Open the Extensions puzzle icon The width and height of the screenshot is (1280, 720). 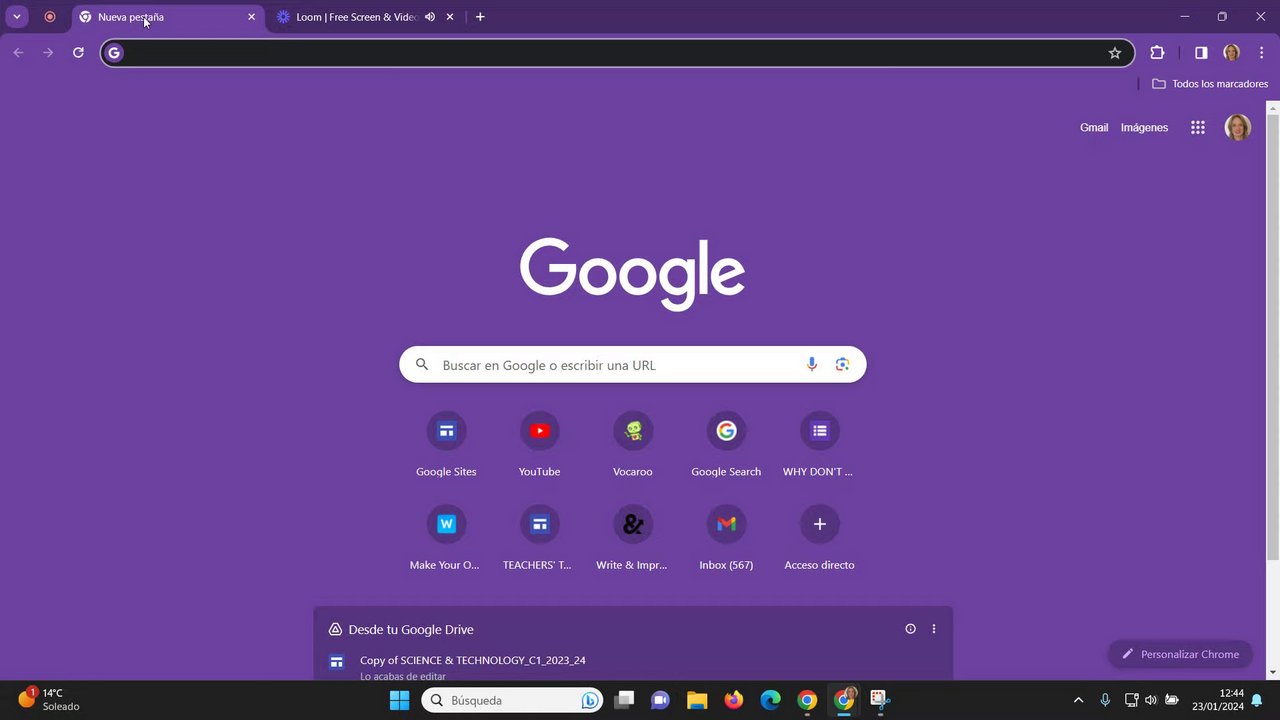pyautogui.click(x=1157, y=53)
